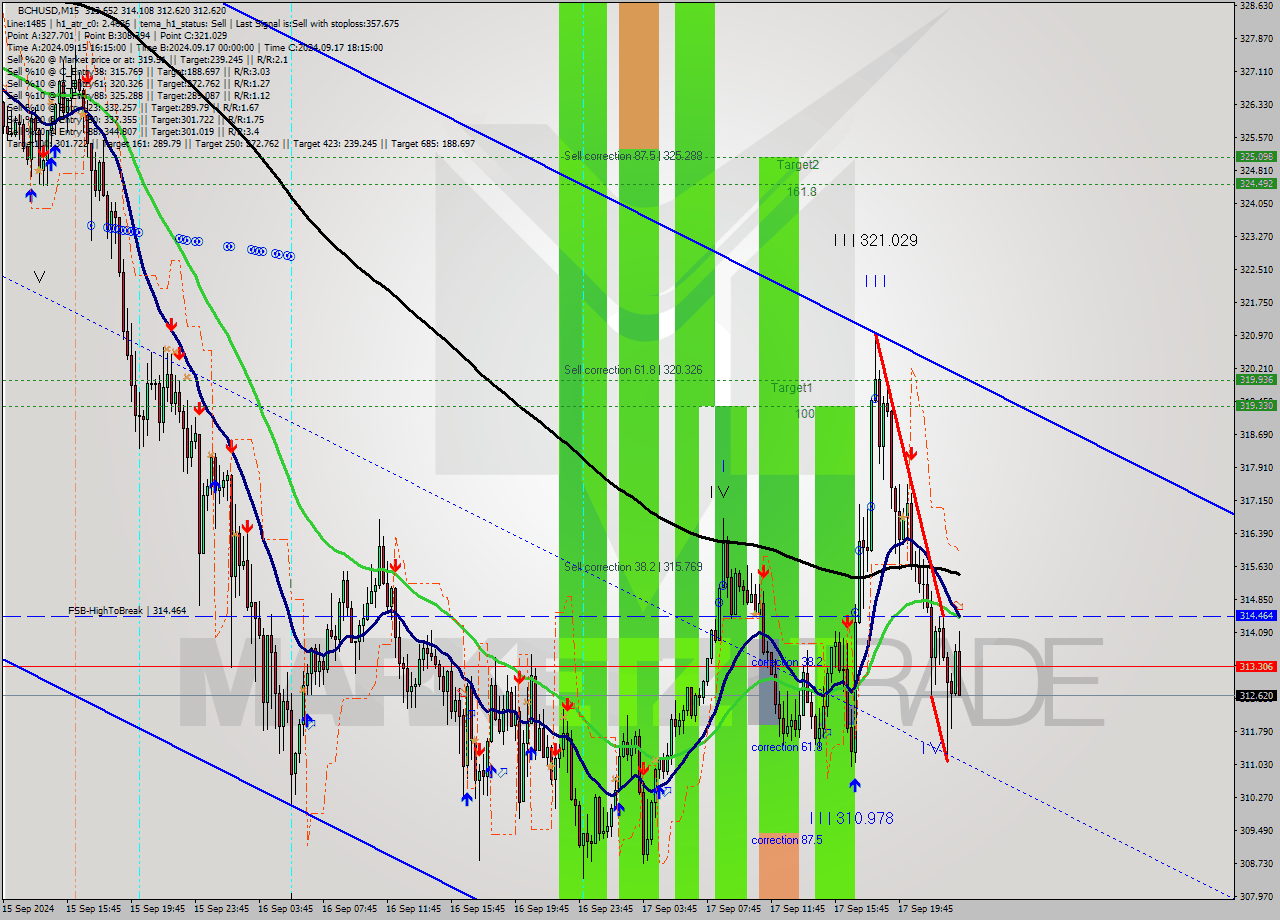1280x920 pixels.
Task: Click the green 319.936 price tag
Action: point(1256,380)
